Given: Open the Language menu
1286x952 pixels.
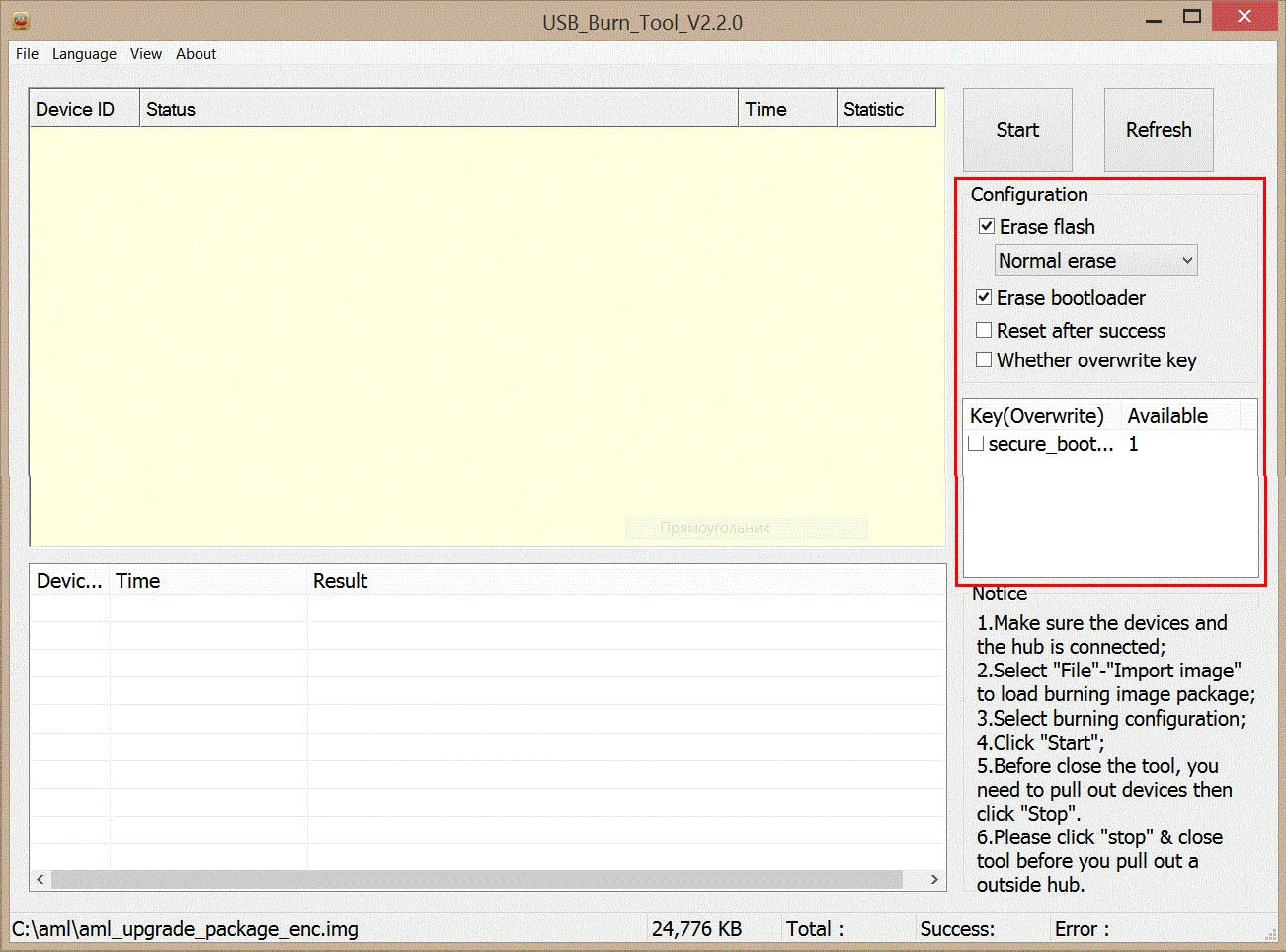Looking at the screenshot, I should 84,54.
